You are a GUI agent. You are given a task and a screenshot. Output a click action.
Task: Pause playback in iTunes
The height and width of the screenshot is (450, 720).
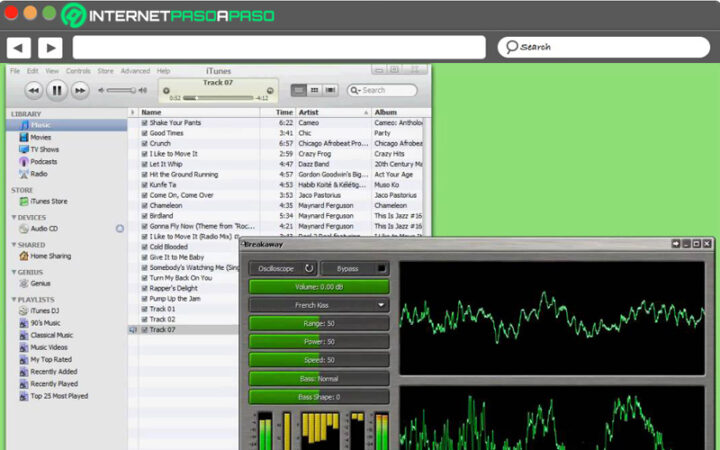click(56, 90)
